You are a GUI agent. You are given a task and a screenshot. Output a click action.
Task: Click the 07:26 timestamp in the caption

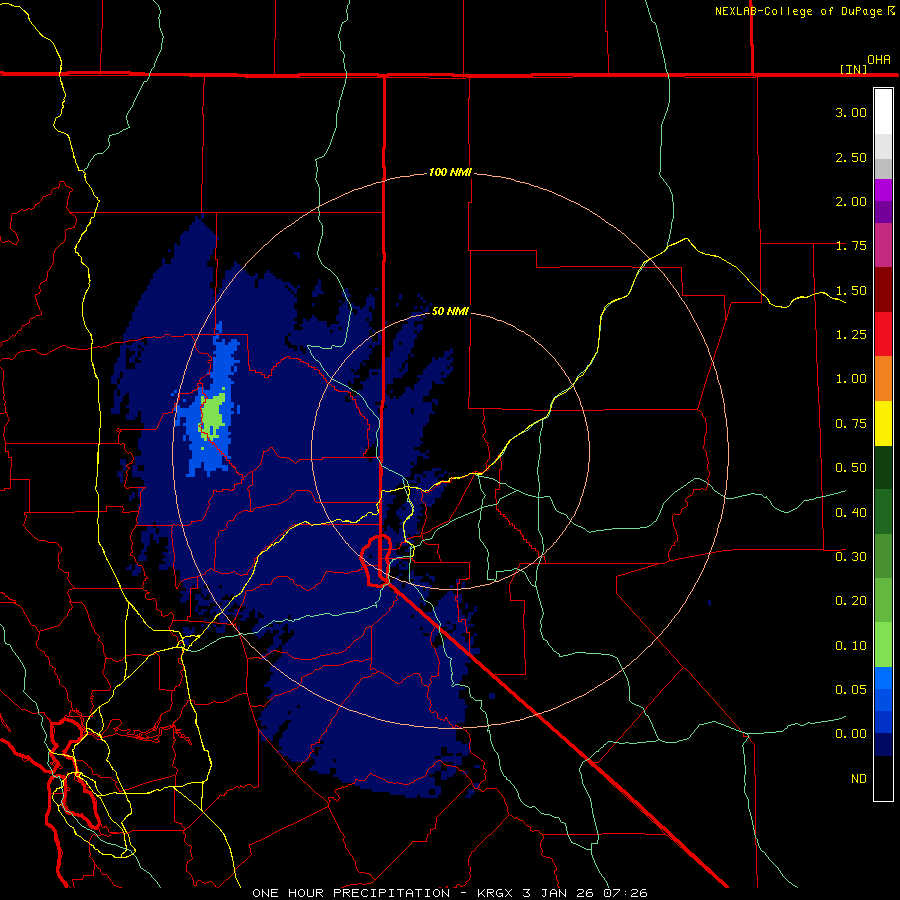(625, 893)
